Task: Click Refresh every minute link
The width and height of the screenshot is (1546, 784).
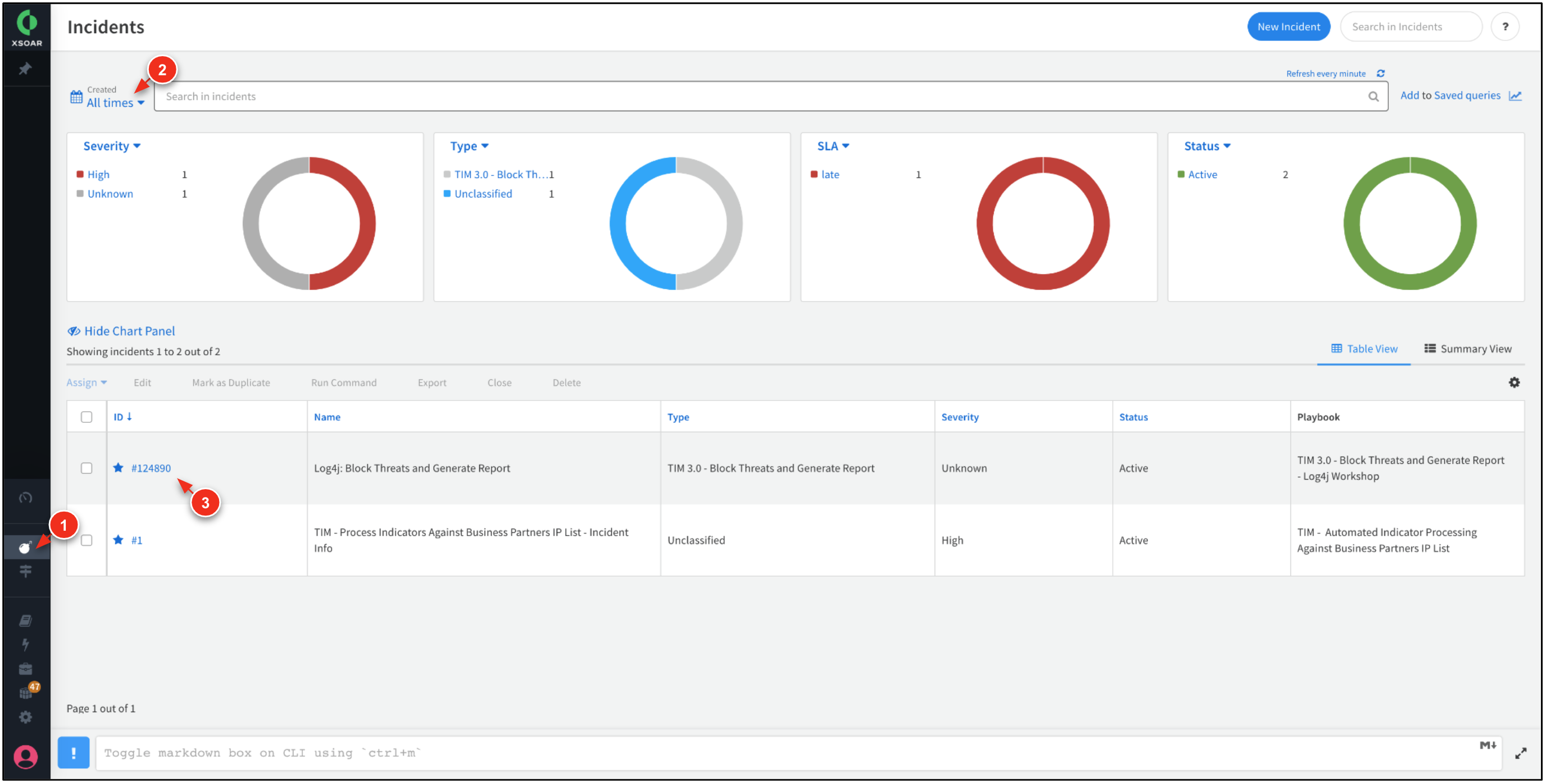Action: pos(1325,74)
